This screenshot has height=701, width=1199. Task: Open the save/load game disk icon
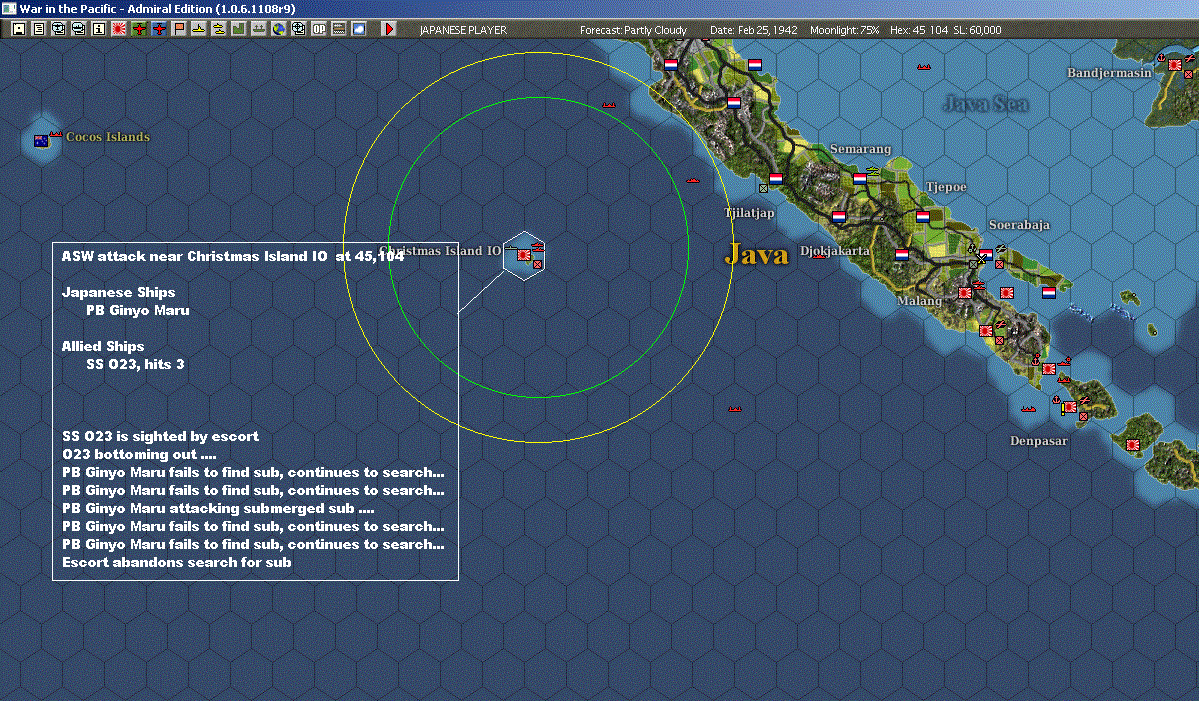pos(18,29)
